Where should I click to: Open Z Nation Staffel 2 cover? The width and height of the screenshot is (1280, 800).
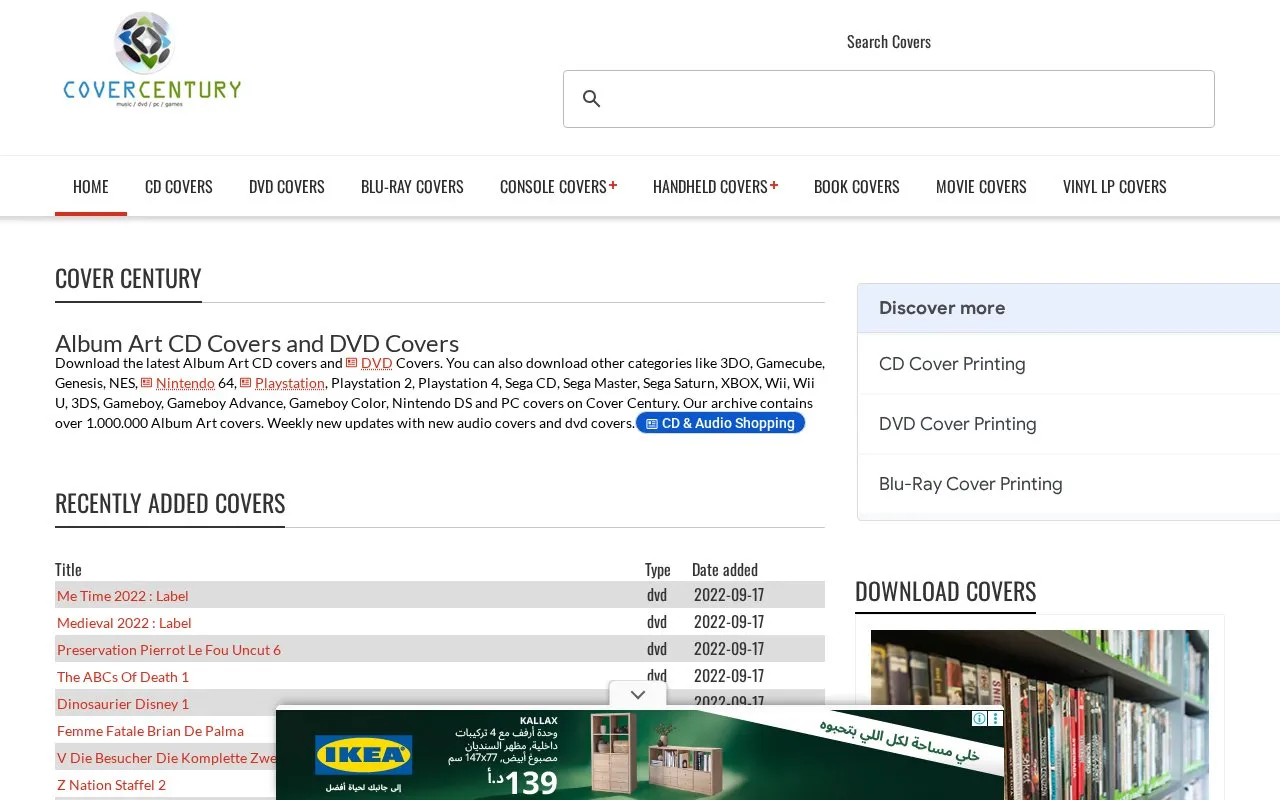click(111, 785)
